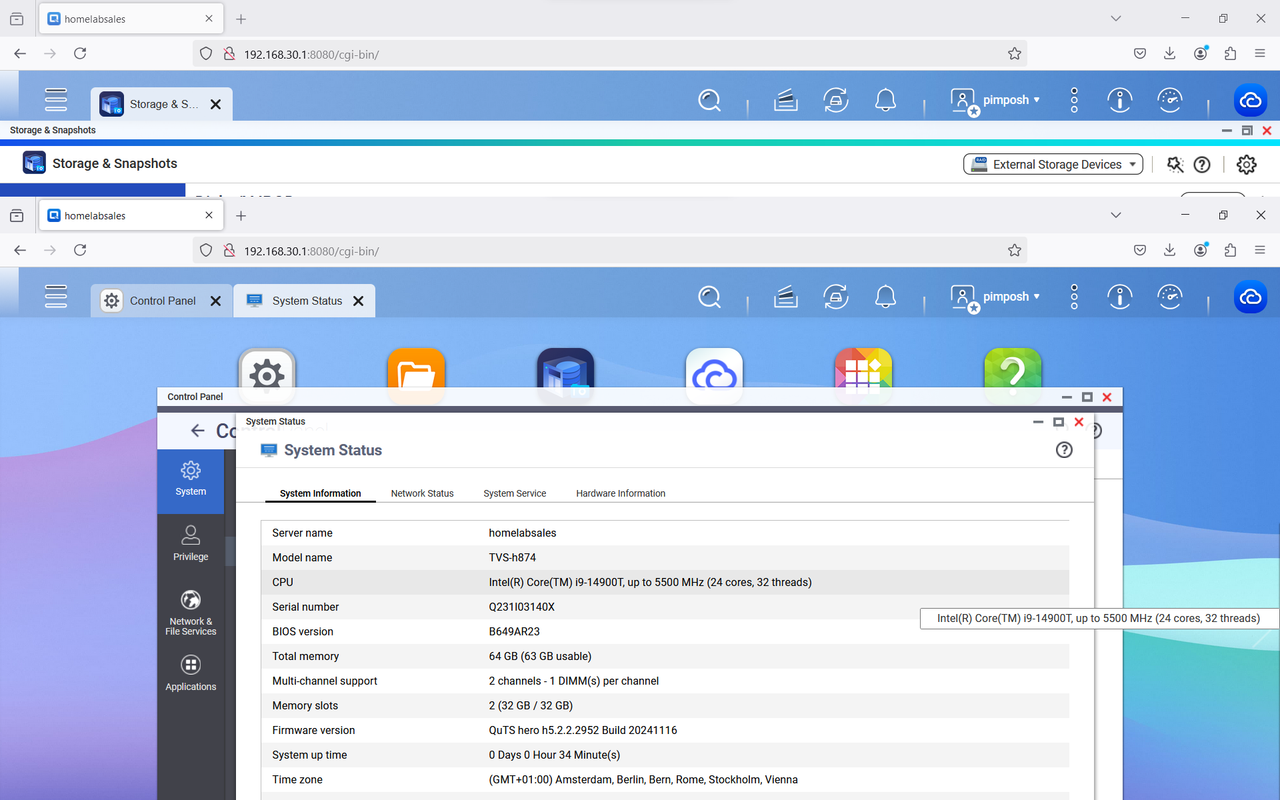Open dashboard gauge in lower QTS toolbar

click(1169, 297)
